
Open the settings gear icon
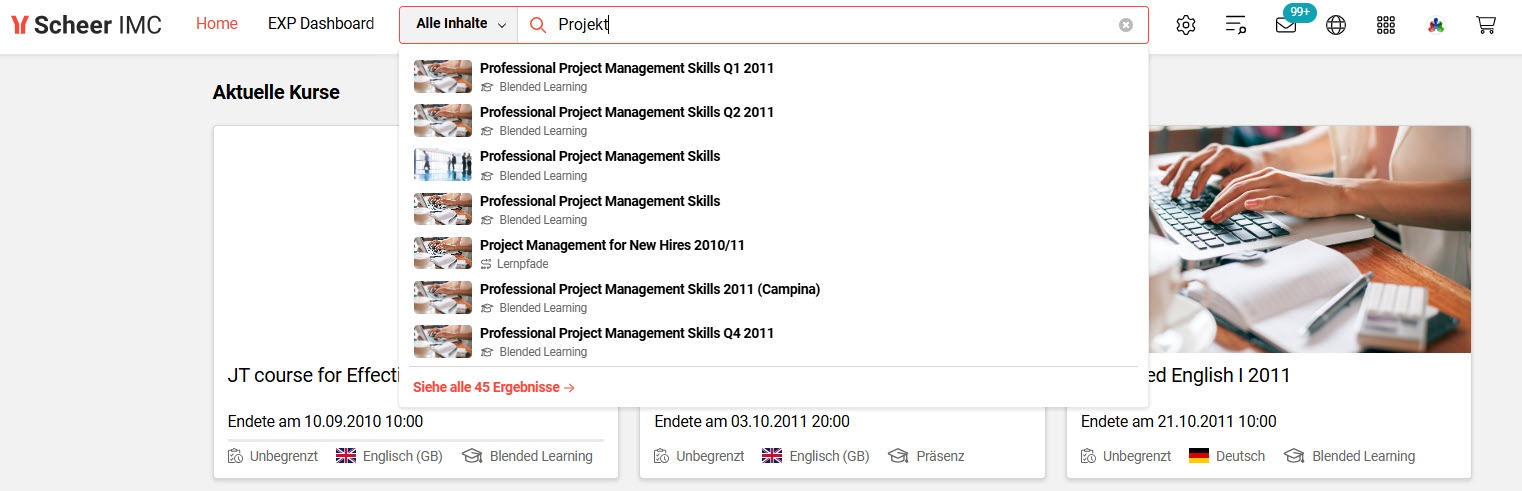click(x=1186, y=25)
